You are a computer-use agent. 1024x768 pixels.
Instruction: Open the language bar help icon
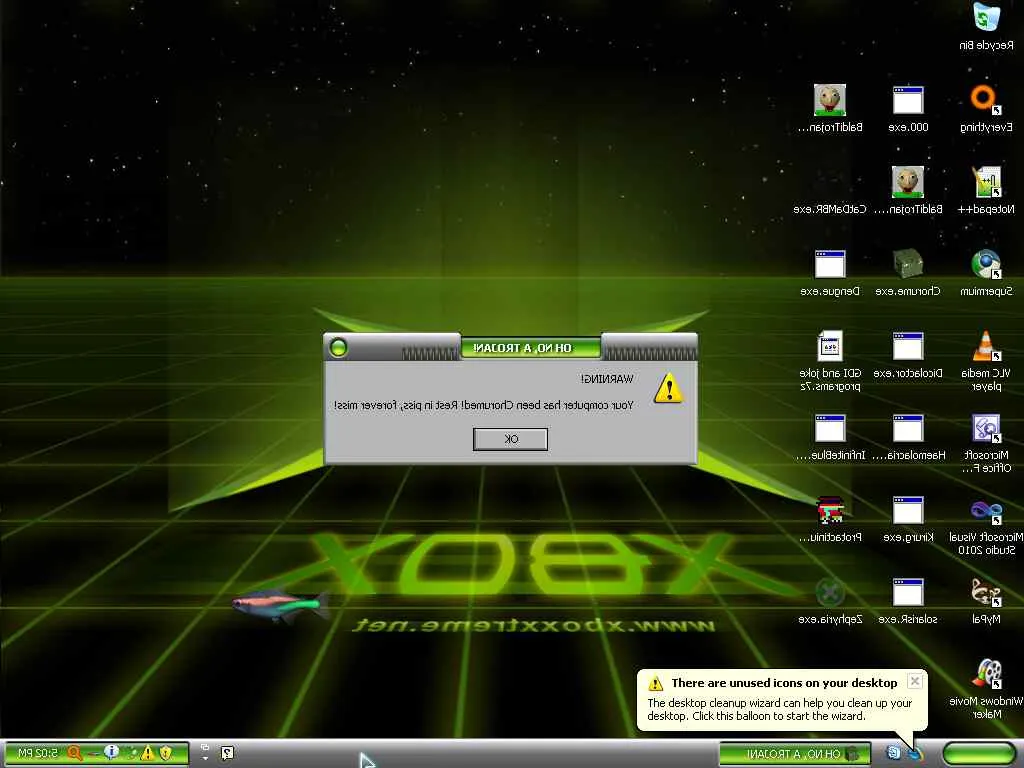tap(227, 753)
